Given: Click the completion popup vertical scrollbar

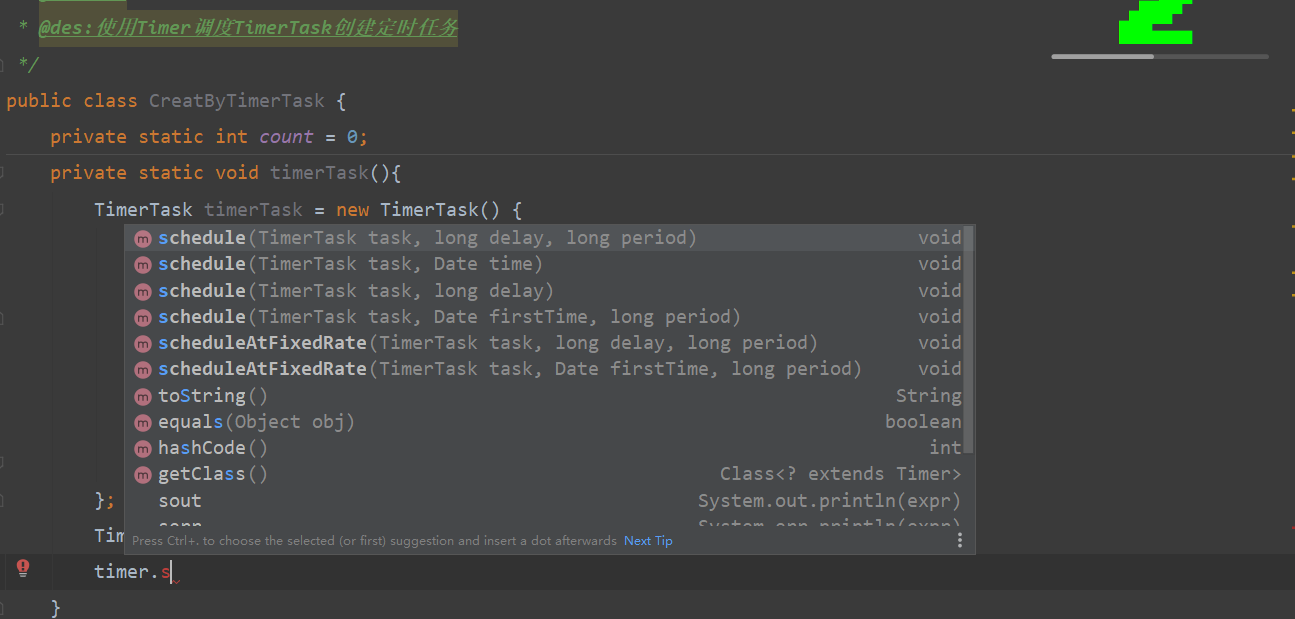Looking at the screenshot, I should (x=968, y=340).
